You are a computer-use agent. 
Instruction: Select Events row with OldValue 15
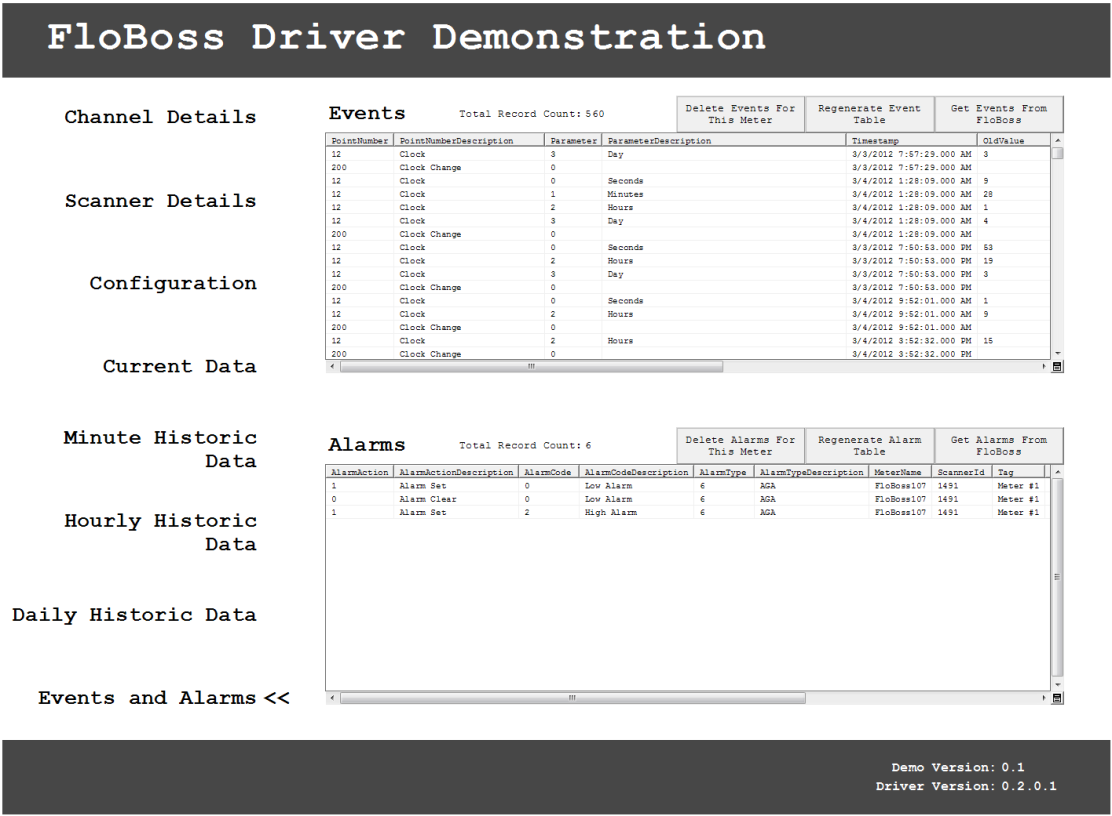[688, 341]
